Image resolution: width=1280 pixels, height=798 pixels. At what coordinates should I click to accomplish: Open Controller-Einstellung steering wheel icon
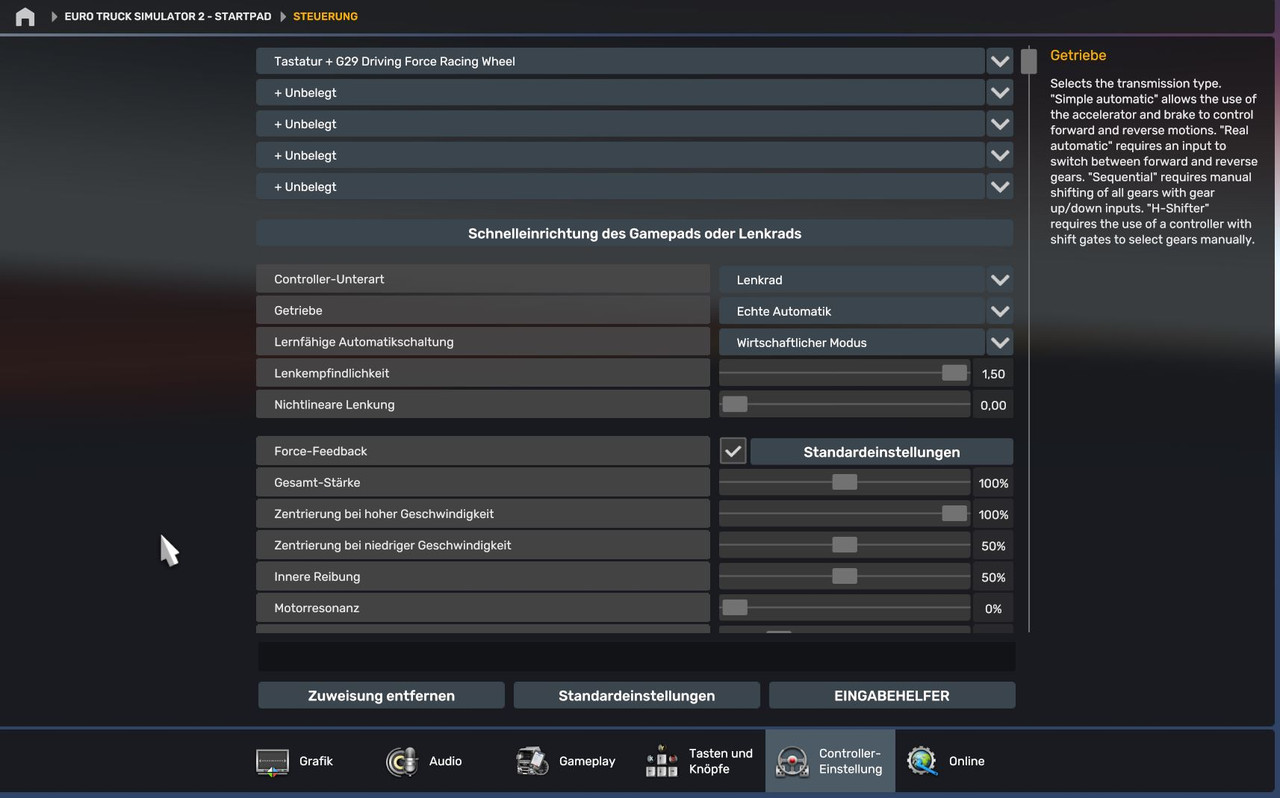click(x=792, y=762)
